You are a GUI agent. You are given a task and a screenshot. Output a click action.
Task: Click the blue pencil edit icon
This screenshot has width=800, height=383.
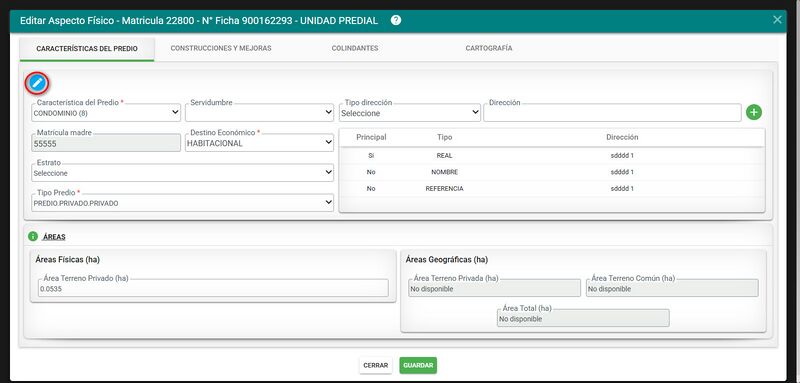point(37,83)
